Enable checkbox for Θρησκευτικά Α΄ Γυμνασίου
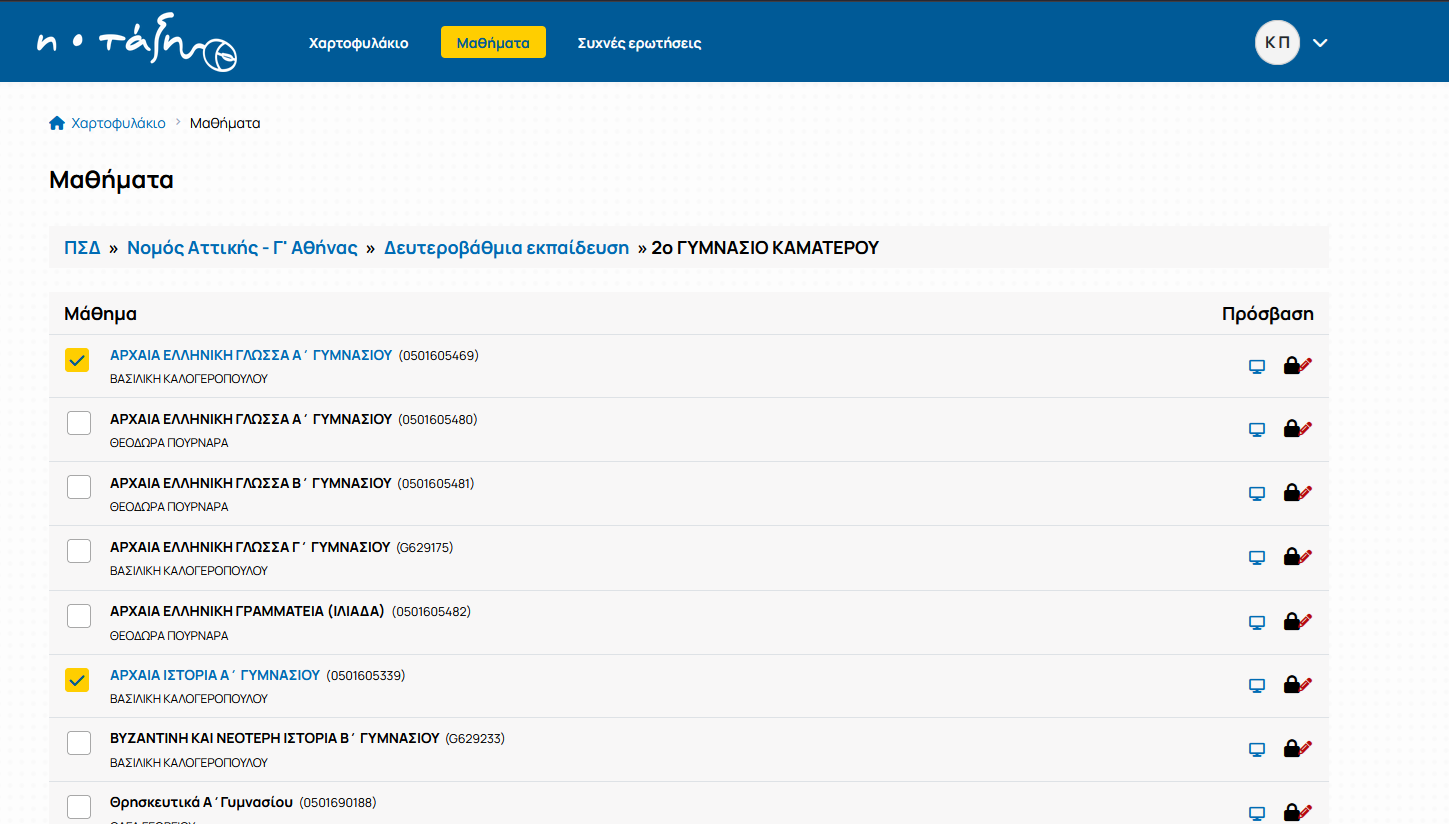 (78, 806)
